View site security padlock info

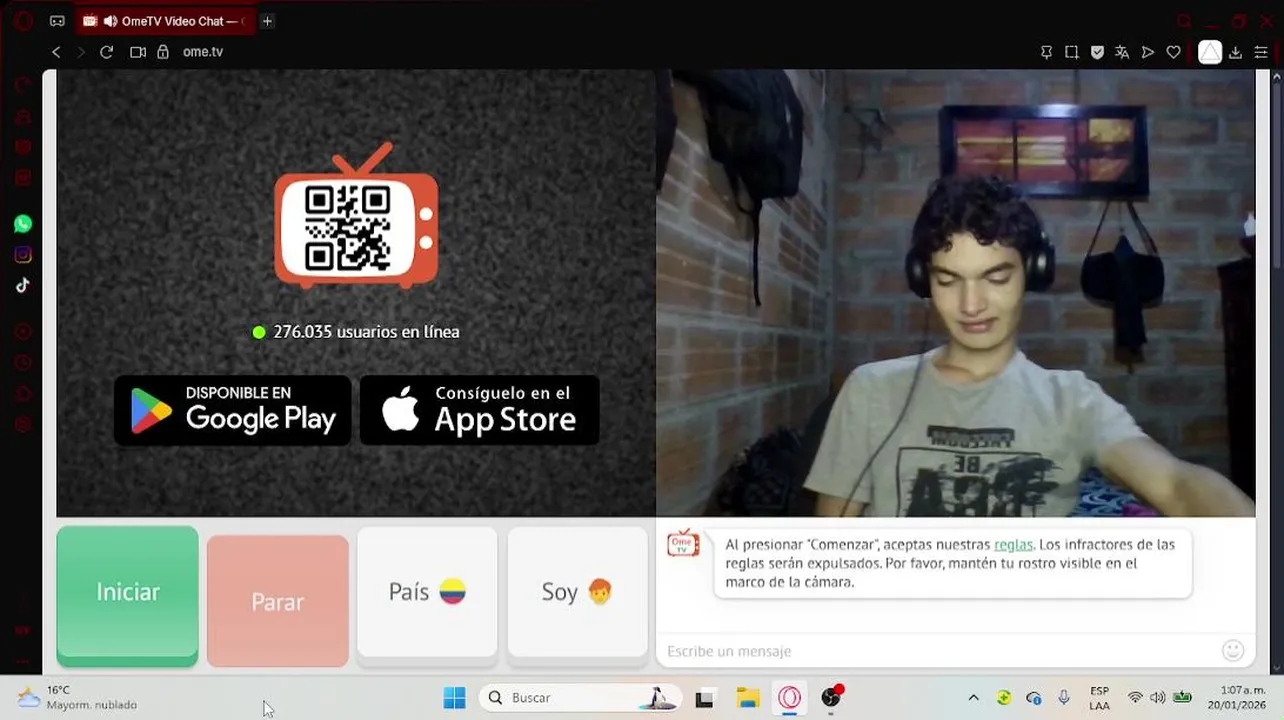[x=163, y=52]
